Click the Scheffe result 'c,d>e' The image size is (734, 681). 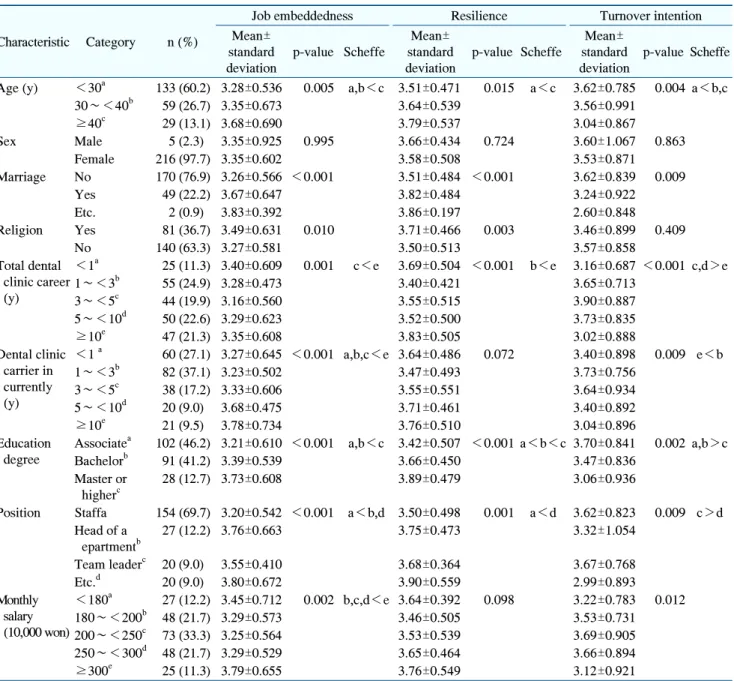[710, 266]
